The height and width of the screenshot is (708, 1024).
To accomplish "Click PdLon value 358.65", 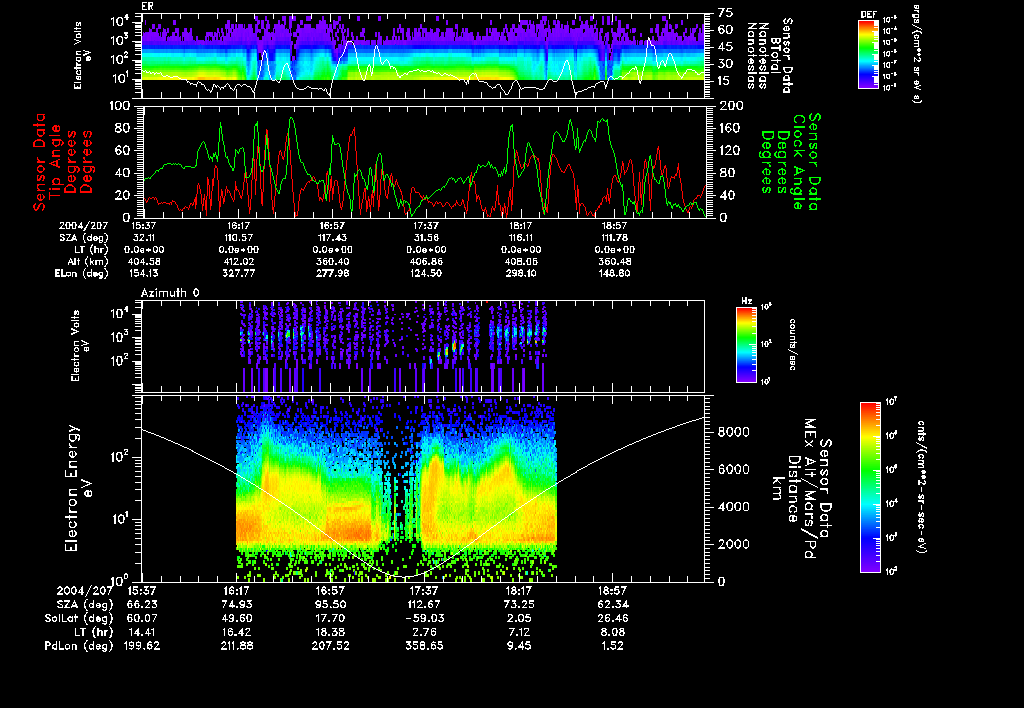I will pos(424,645).
